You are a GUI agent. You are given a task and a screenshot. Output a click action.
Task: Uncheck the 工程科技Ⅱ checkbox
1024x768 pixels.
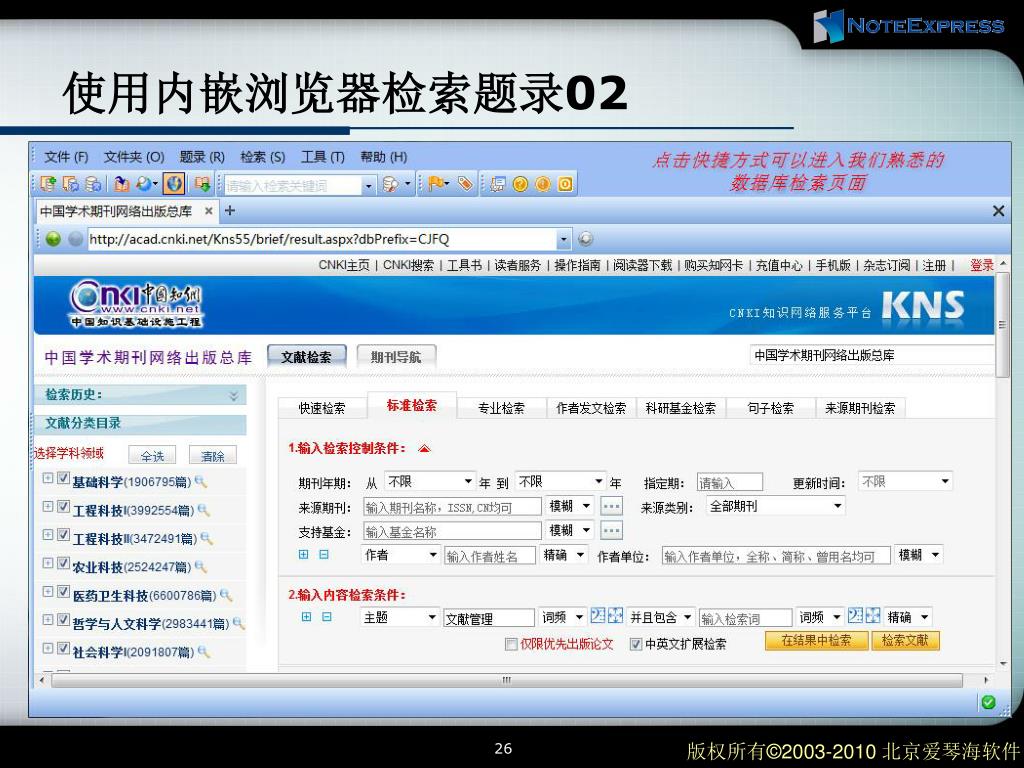tap(63, 534)
